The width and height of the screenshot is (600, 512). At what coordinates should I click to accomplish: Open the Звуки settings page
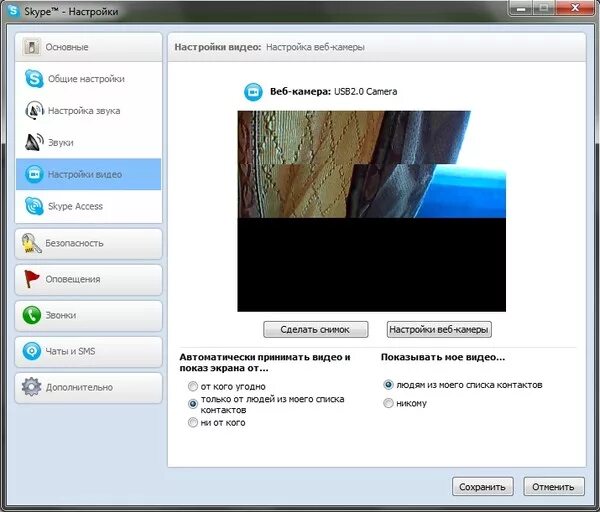[x=88, y=142]
